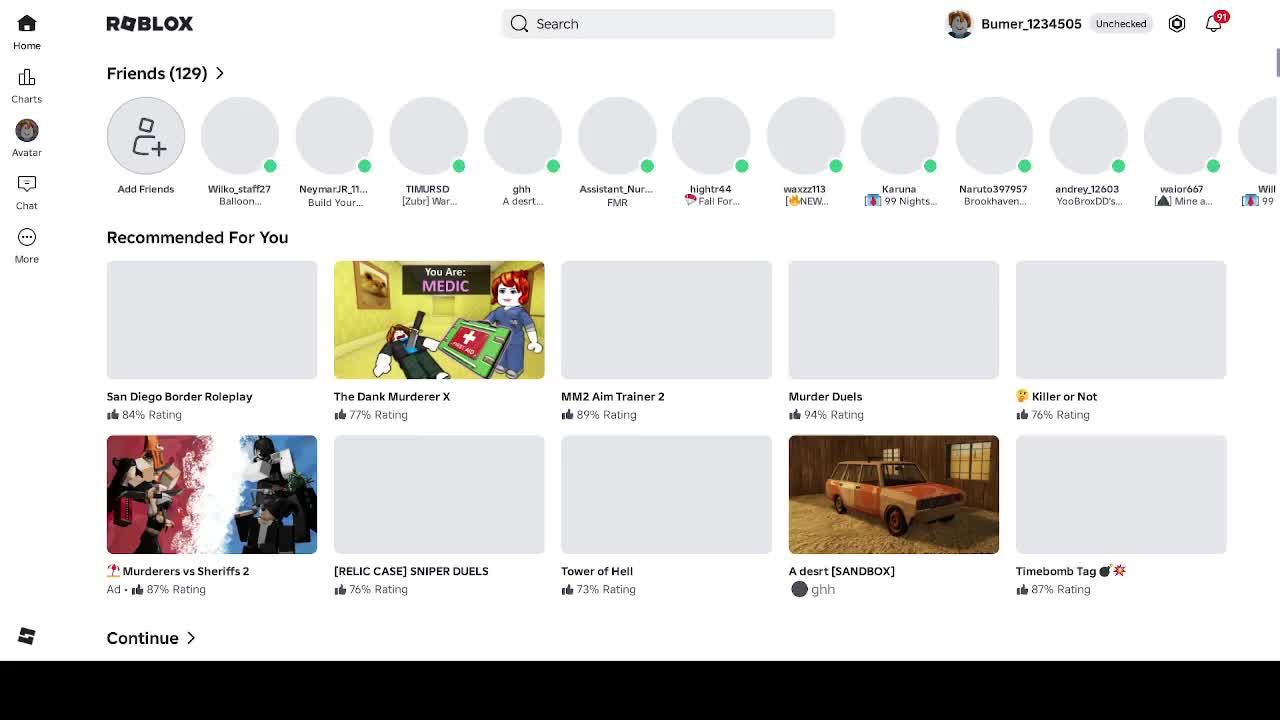Go to Home in the sidebar
Image resolution: width=1280 pixels, height=720 pixels.
tap(27, 32)
